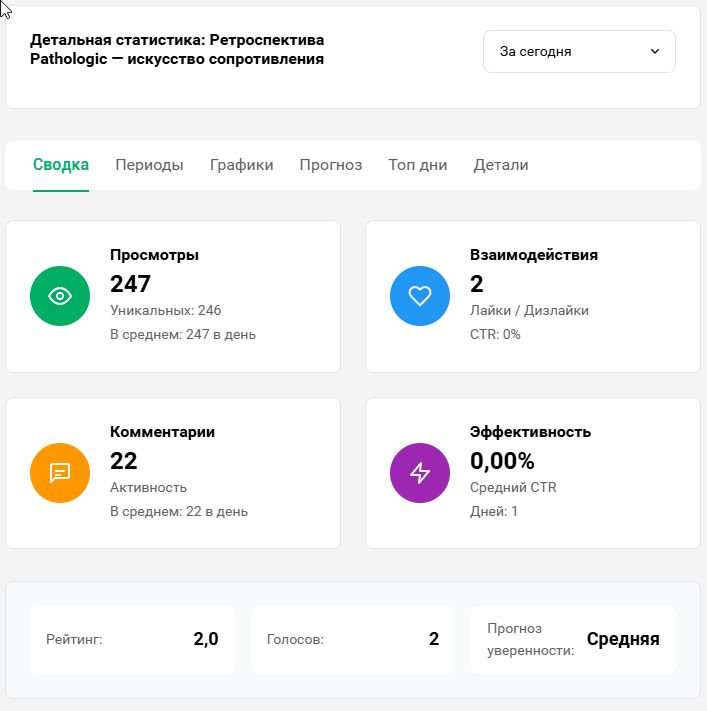This screenshot has width=707, height=711.
Task: Select the Сводка tab
Action: pos(61,165)
